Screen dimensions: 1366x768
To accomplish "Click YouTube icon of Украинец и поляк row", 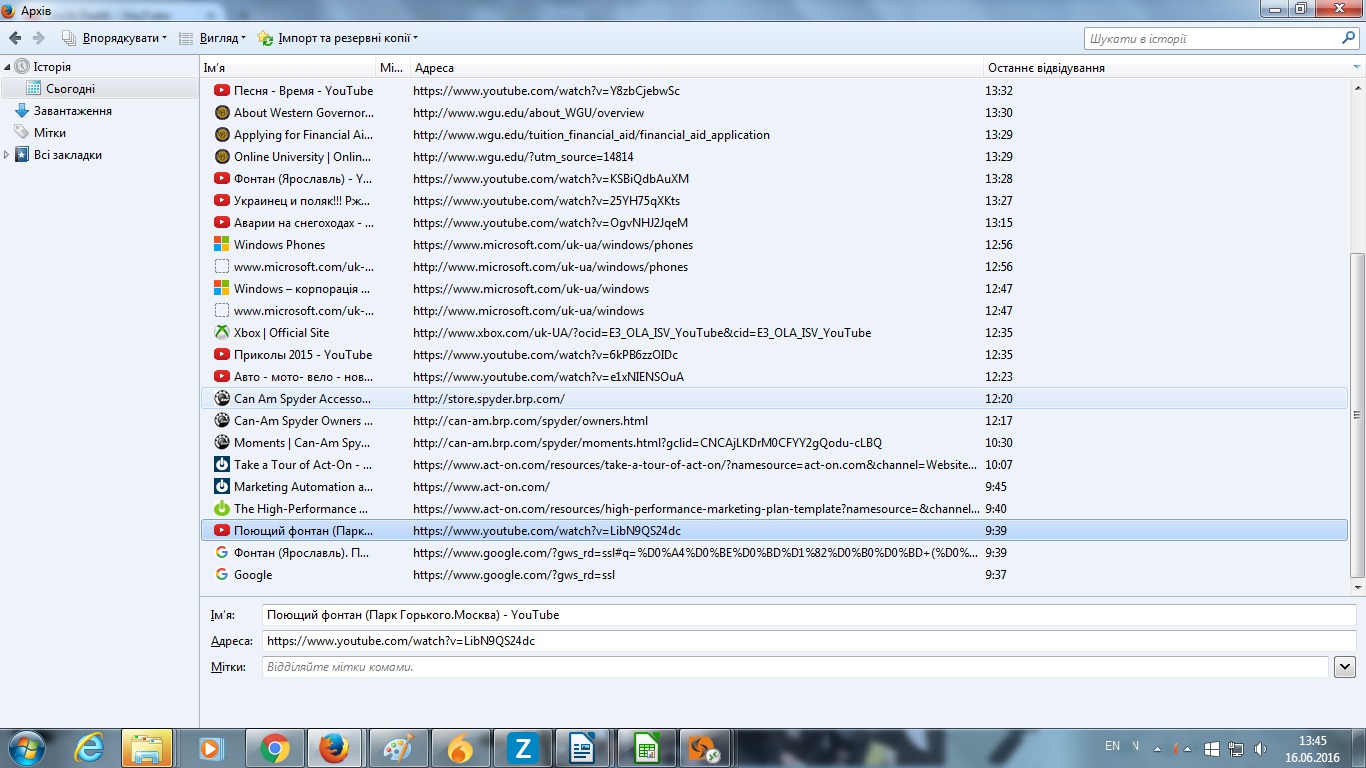I will 222,201.
